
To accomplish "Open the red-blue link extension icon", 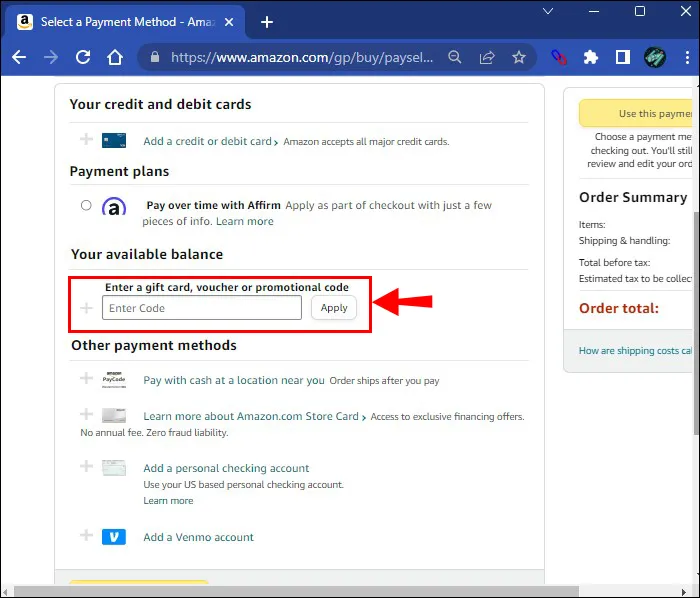I will tap(558, 57).
